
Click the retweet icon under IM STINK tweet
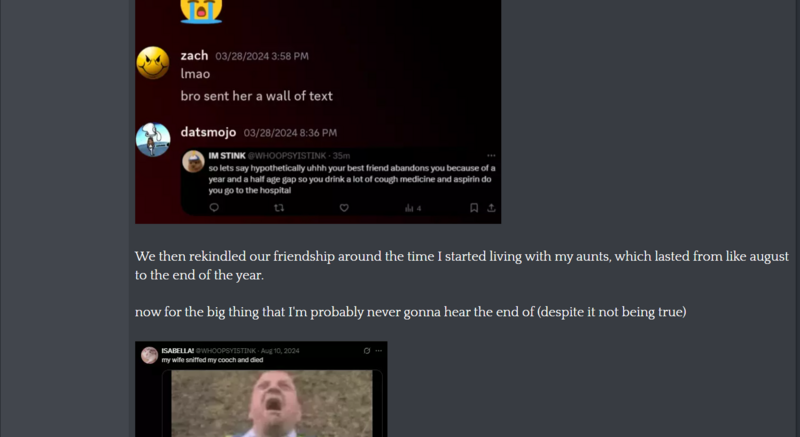[279, 208]
